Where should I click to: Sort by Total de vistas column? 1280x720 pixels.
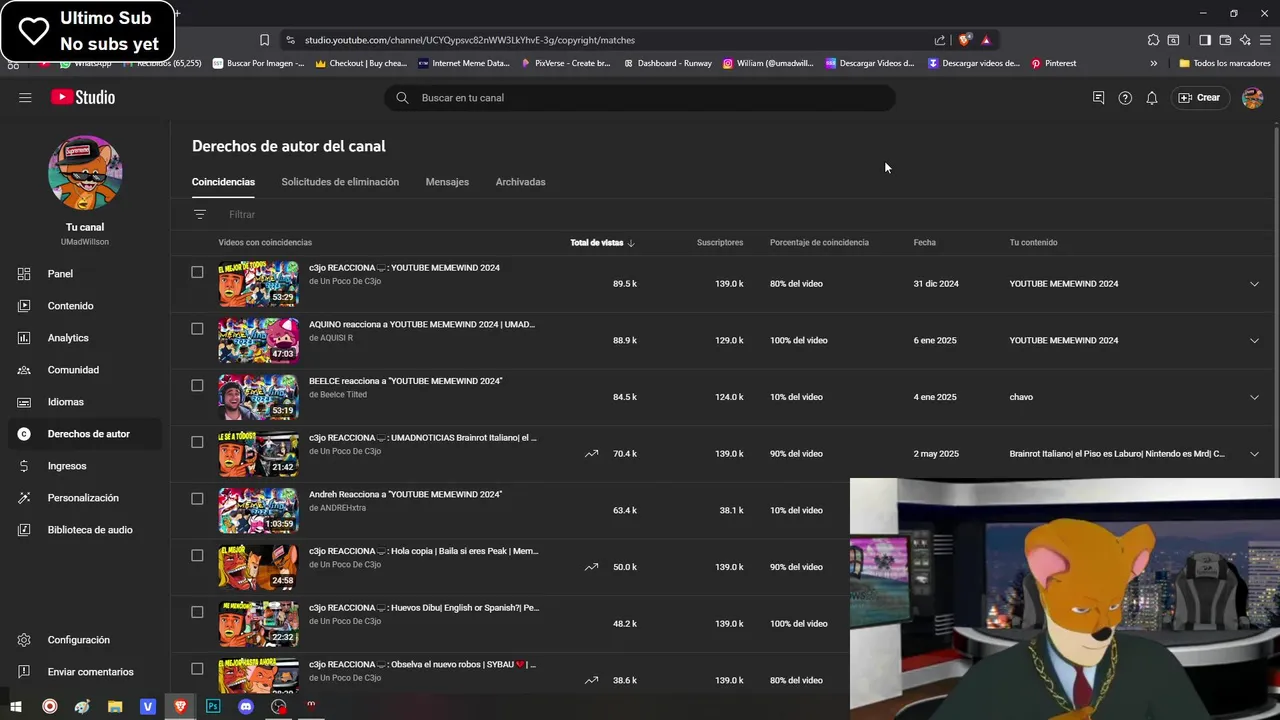tap(602, 243)
